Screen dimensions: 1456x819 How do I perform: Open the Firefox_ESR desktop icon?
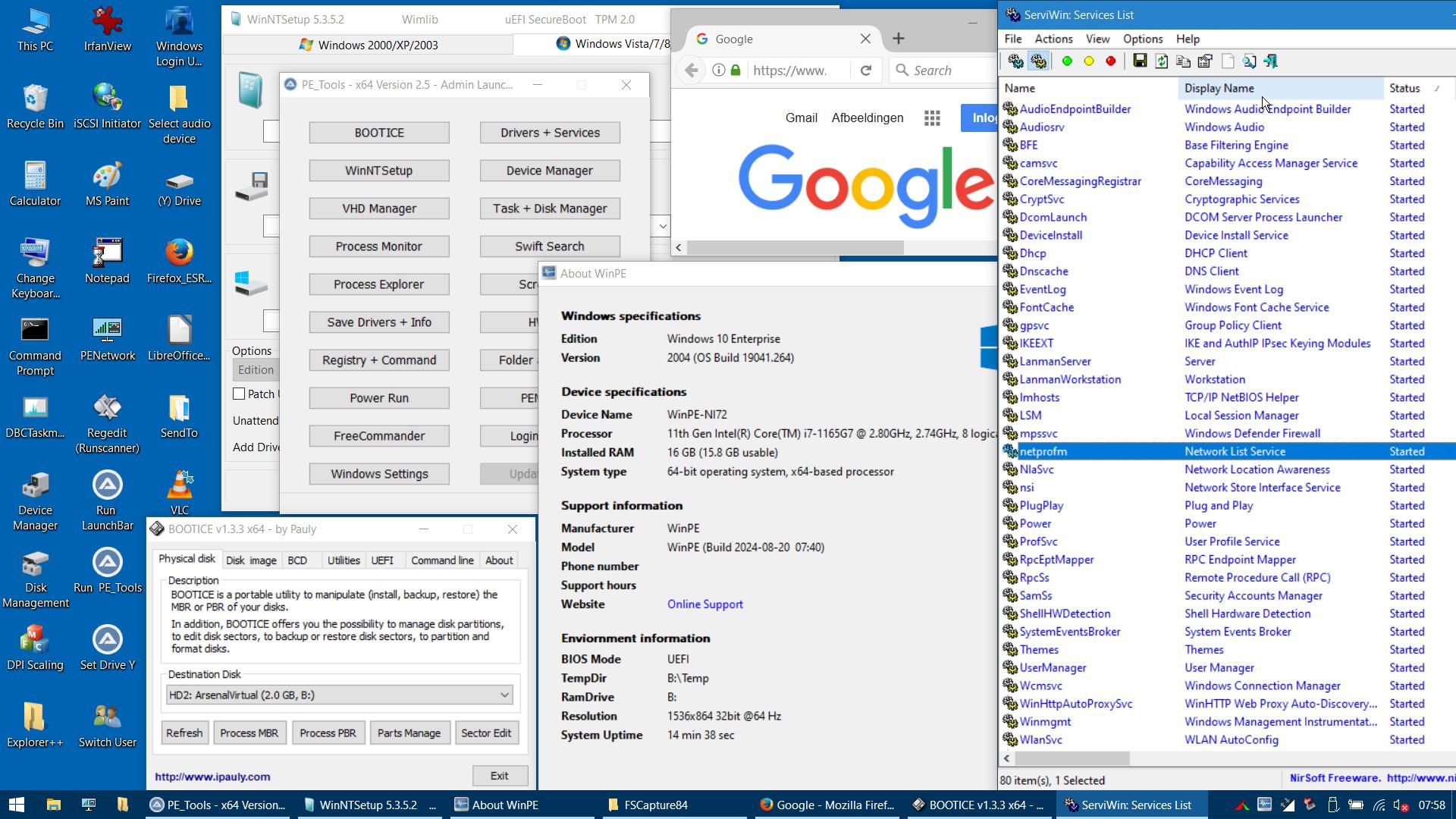coord(180,262)
